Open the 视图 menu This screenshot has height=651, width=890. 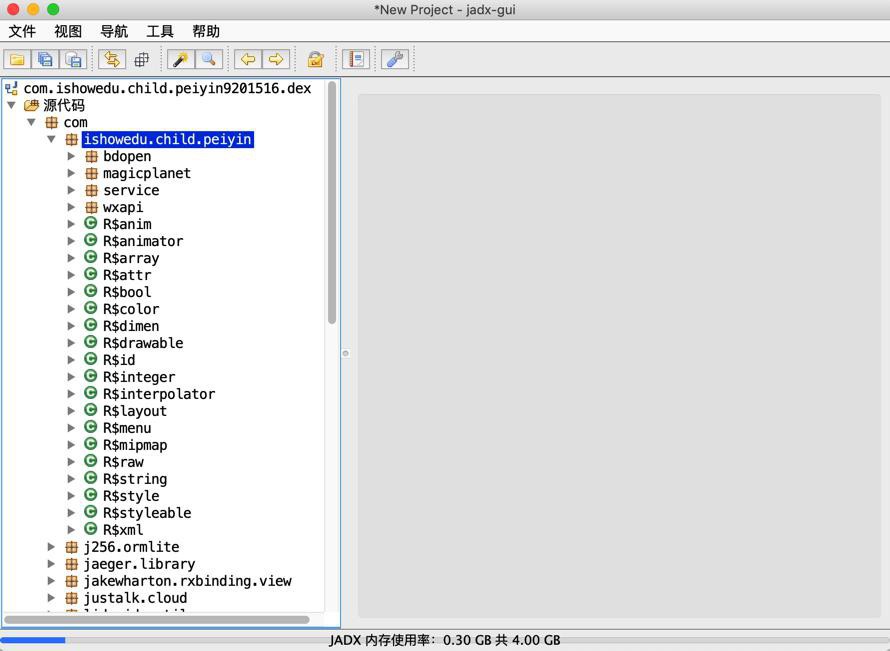point(68,31)
